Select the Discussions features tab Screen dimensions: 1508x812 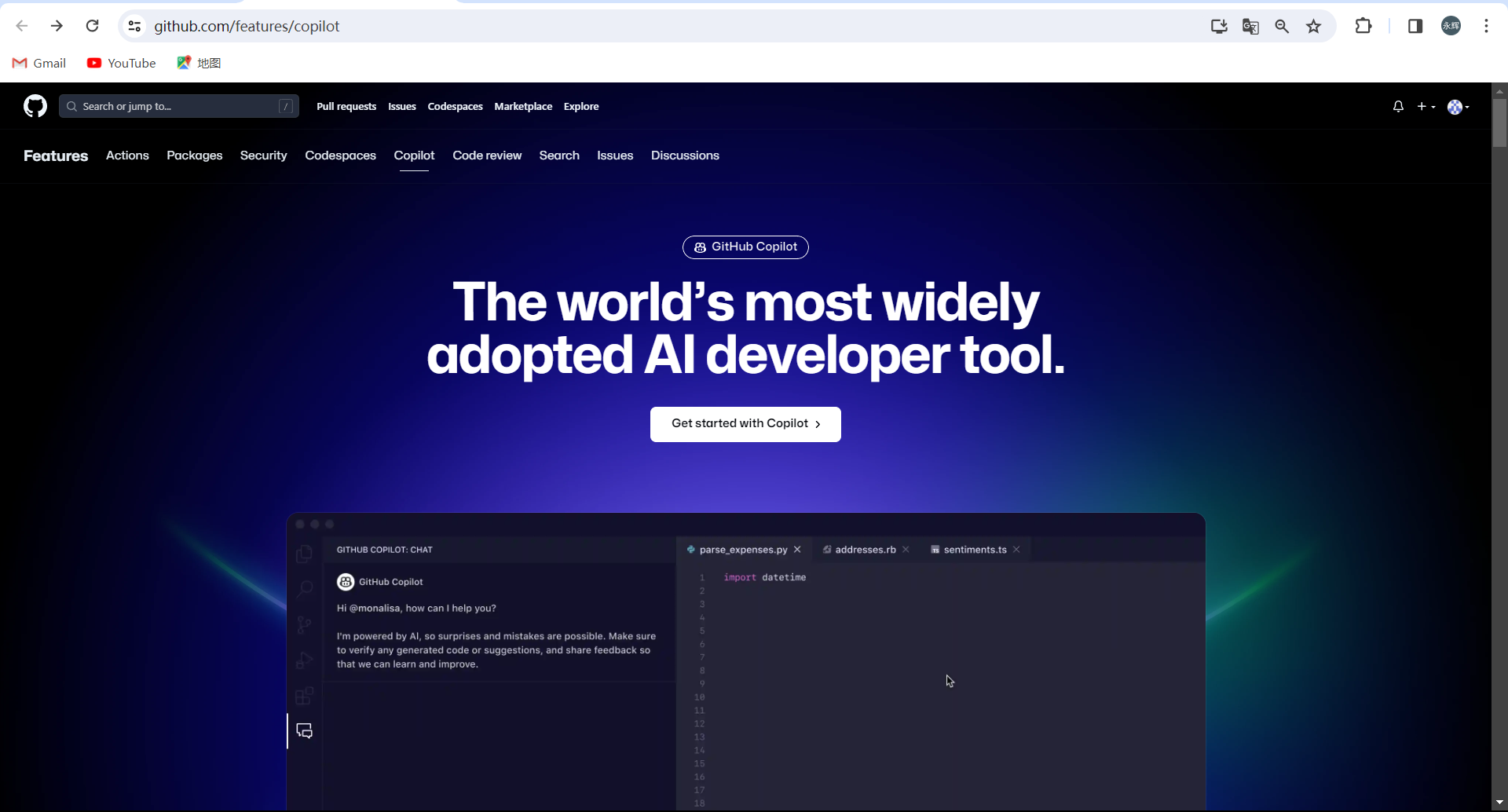pos(685,155)
